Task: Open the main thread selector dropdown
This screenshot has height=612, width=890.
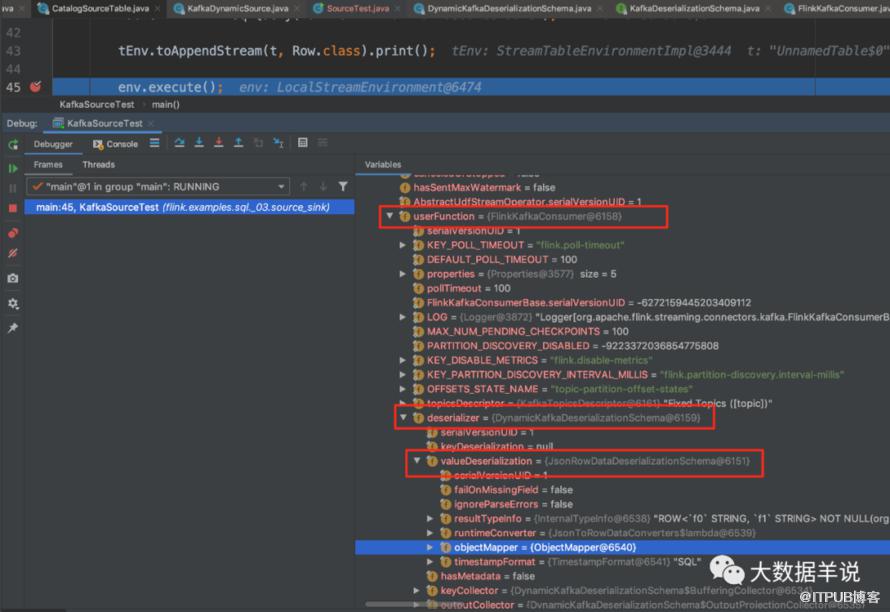Action: pyautogui.click(x=158, y=187)
